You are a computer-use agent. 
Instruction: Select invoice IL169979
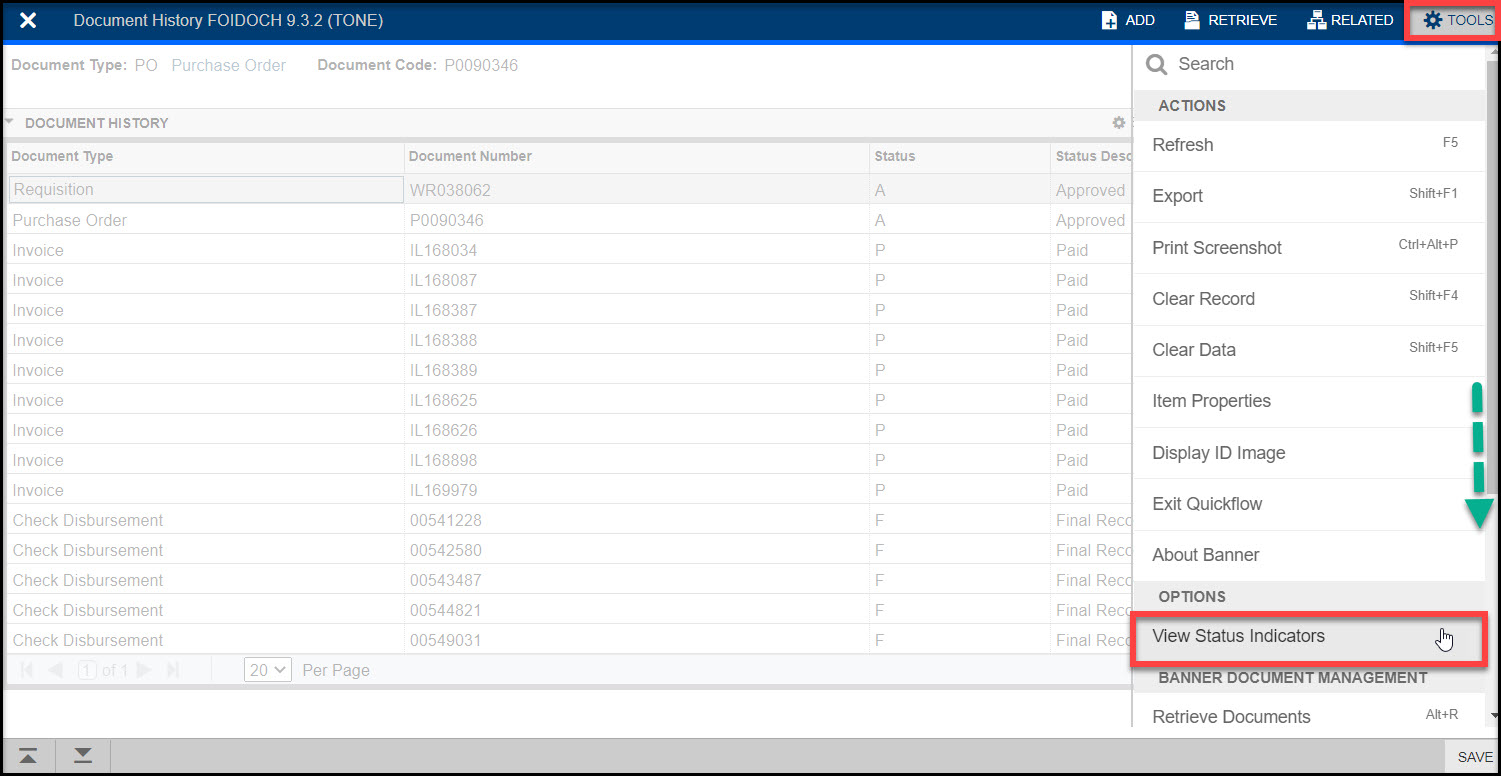click(x=443, y=490)
